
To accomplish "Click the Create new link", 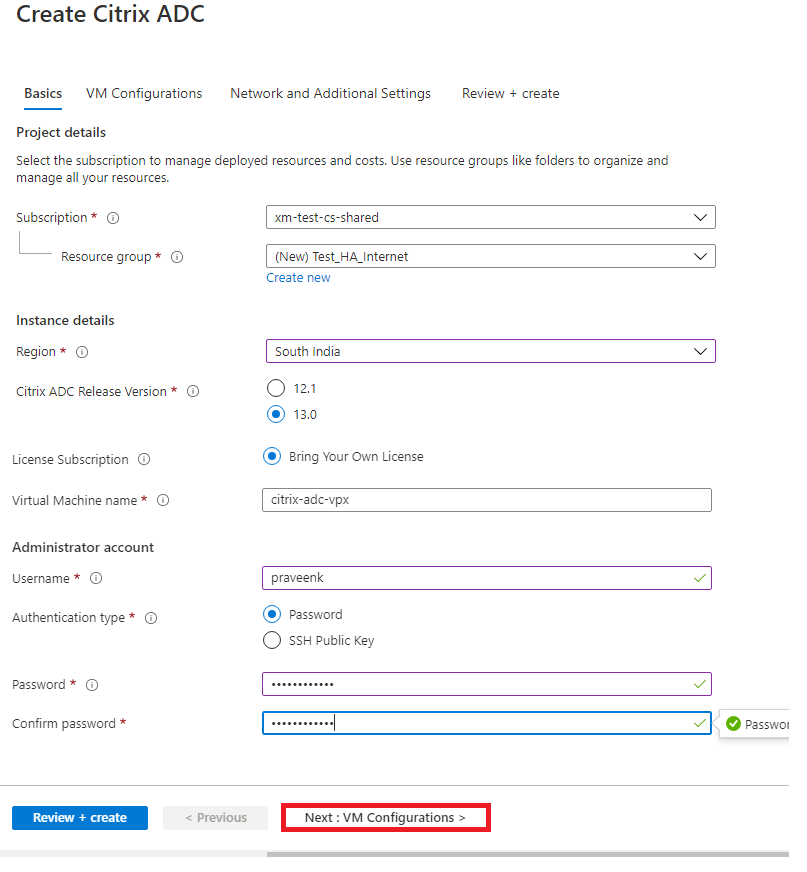I will [298, 278].
